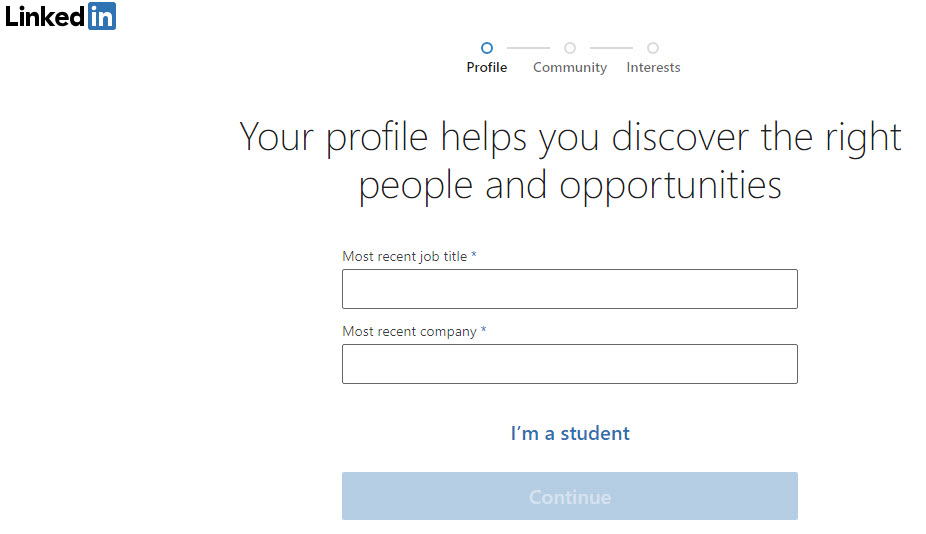Screen dimensions: 926x534
Task: Click the asterisk beside company label
Action: click(x=483, y=330)
